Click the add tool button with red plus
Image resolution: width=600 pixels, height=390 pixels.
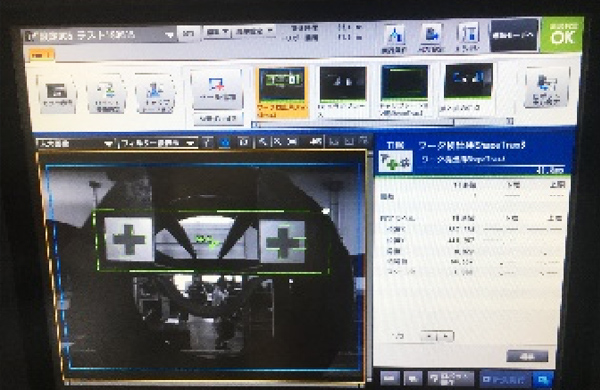(217, 89)
